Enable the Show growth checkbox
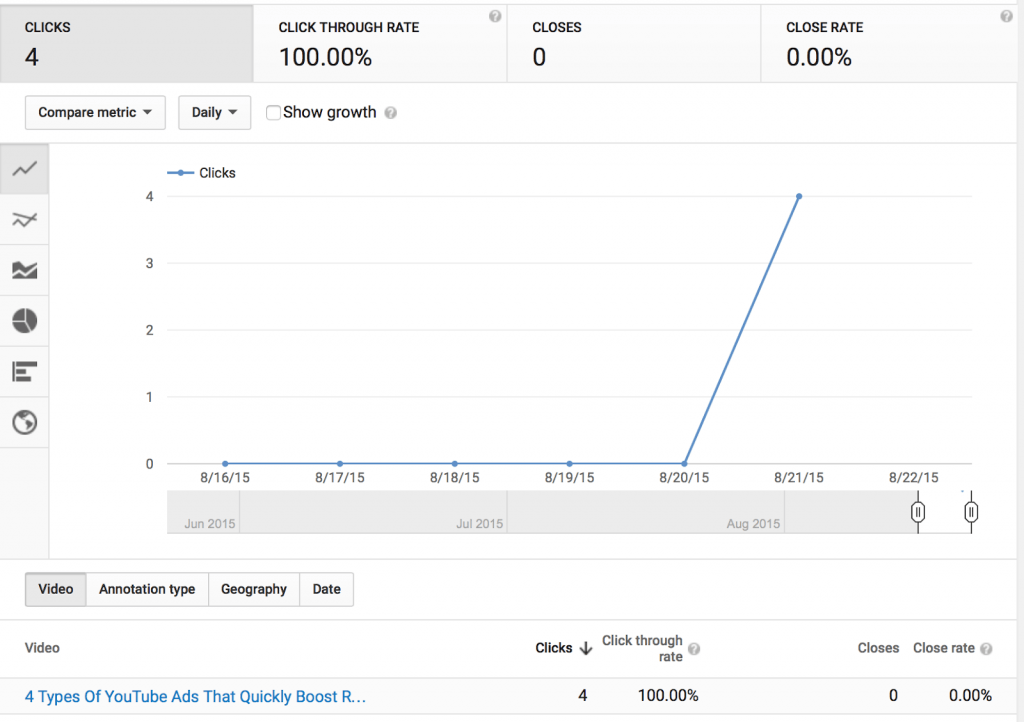 tap(273, 113)
